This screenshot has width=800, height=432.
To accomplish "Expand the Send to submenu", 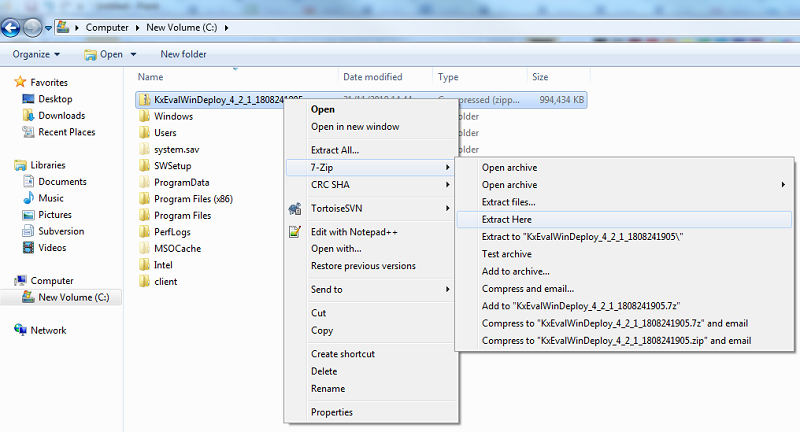I will click(x=371, y=289).
